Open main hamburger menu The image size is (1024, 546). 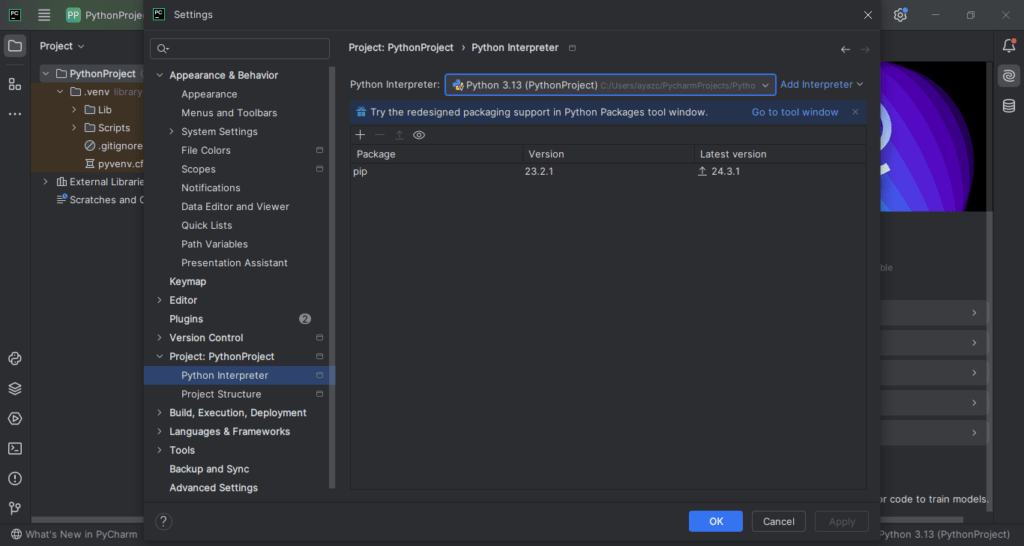pyautogui.click(x=44, y=14)
